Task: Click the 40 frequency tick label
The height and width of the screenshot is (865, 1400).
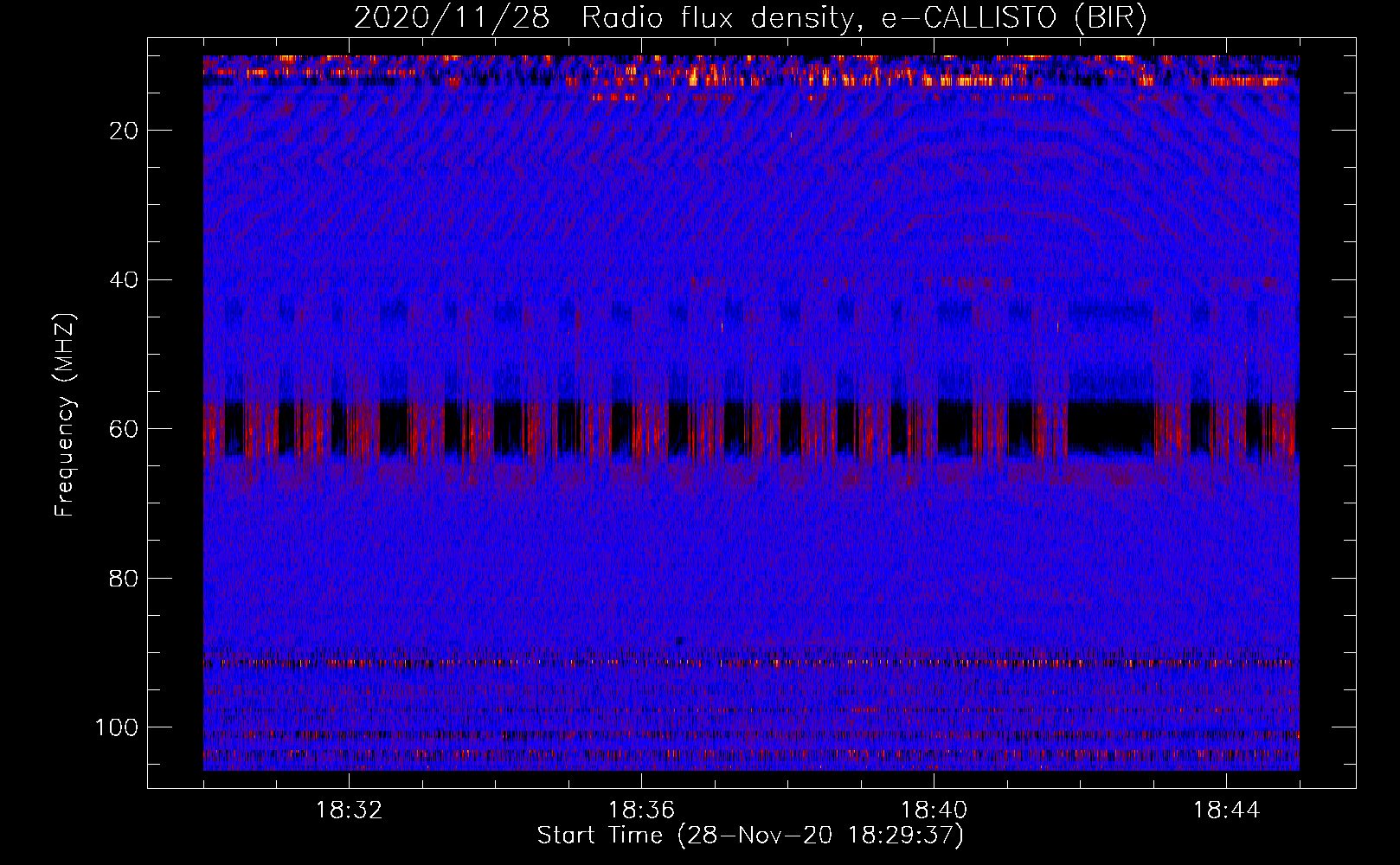Action: click(125, 280)
